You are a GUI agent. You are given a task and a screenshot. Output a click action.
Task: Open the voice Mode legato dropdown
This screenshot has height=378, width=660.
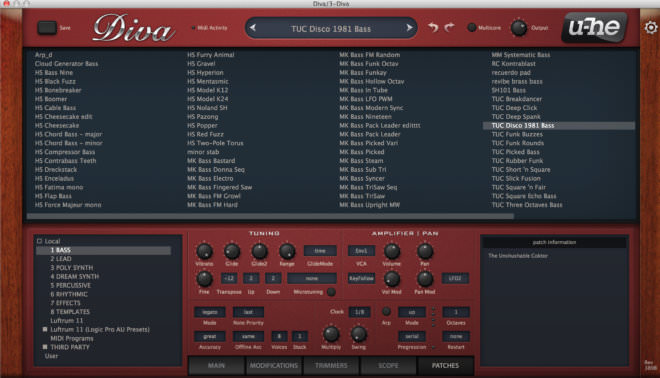210,312
